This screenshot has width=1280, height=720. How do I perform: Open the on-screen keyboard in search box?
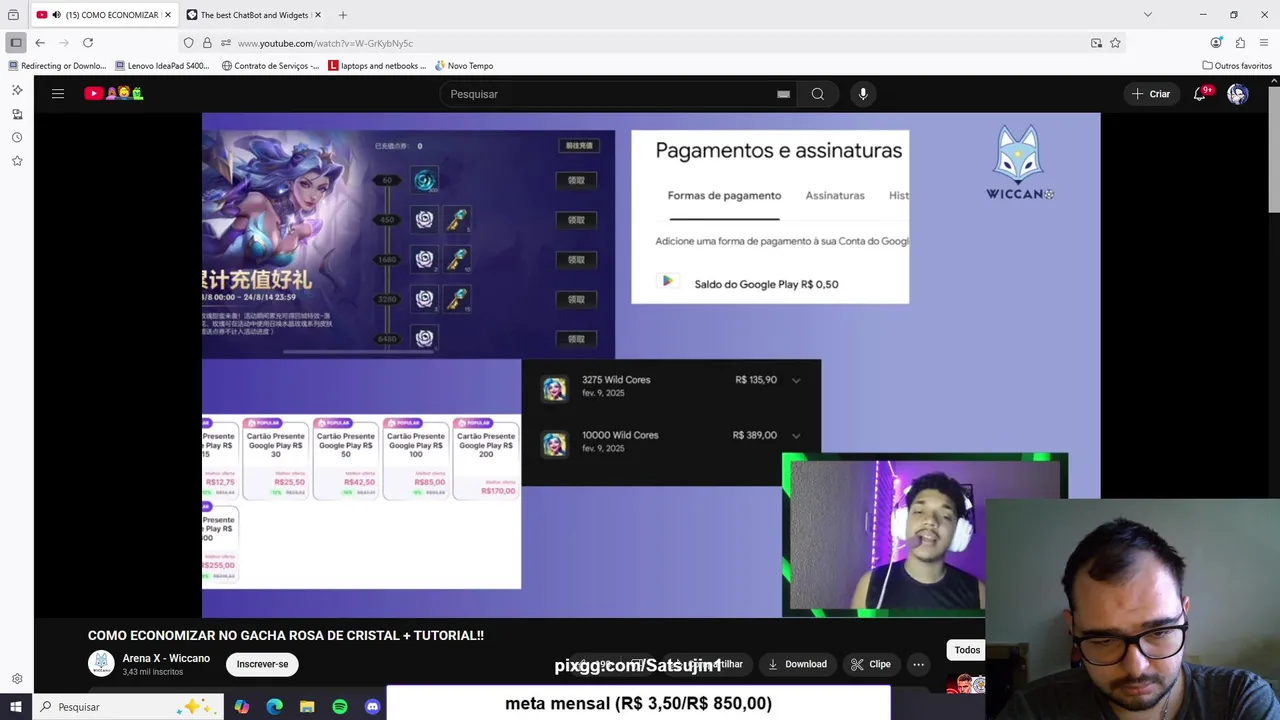pyautogui.click(x=784, y=94)
